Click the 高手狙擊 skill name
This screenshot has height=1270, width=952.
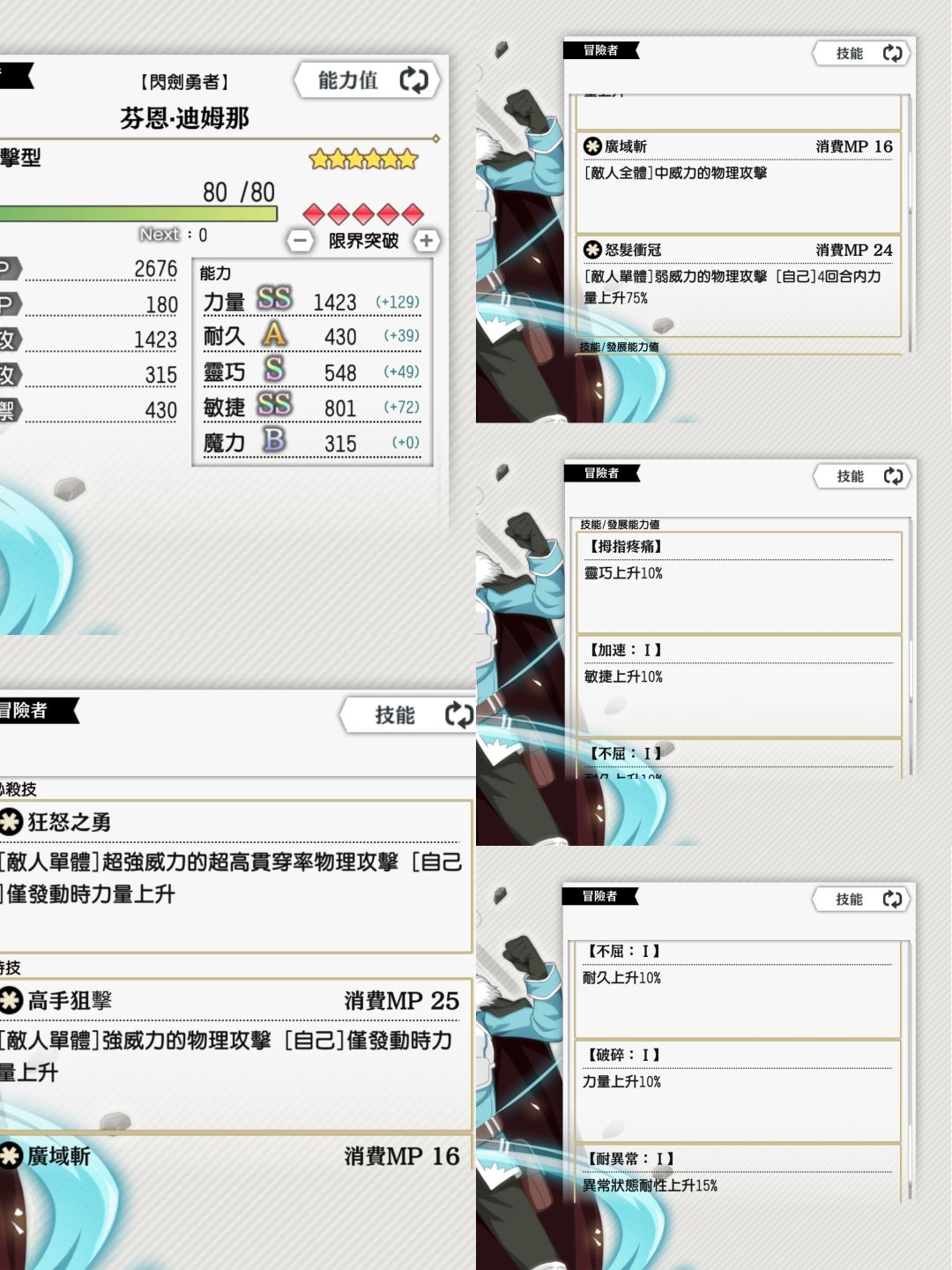tap(70, 1000)
